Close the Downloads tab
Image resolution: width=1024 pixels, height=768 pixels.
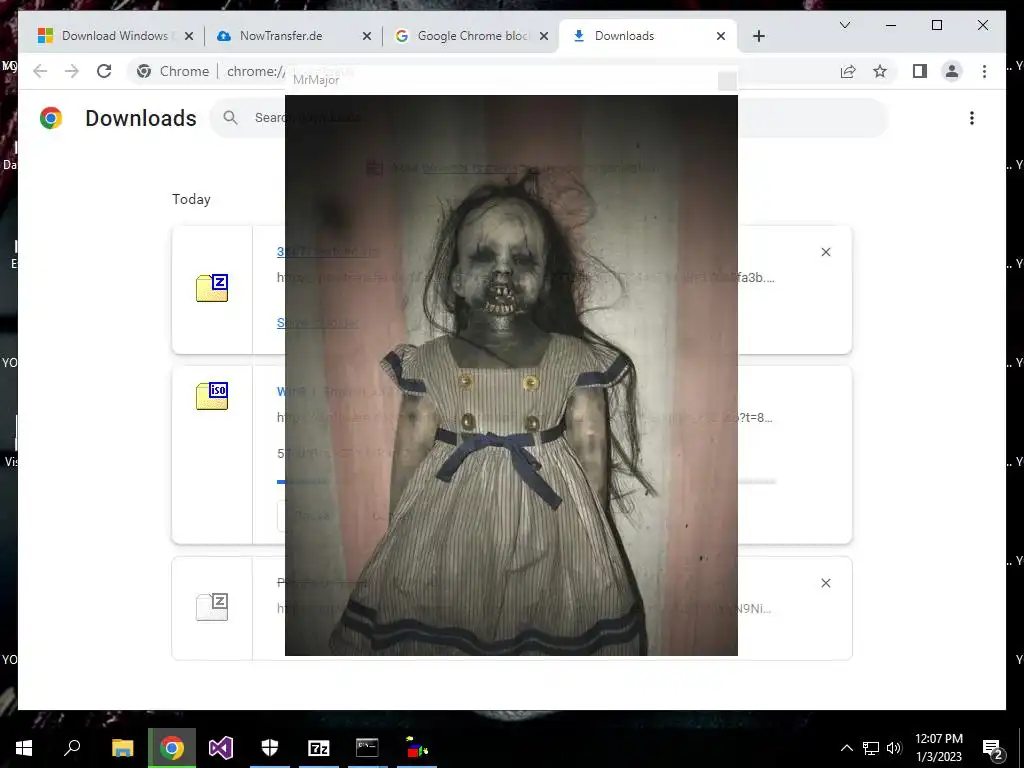point(720,36)
